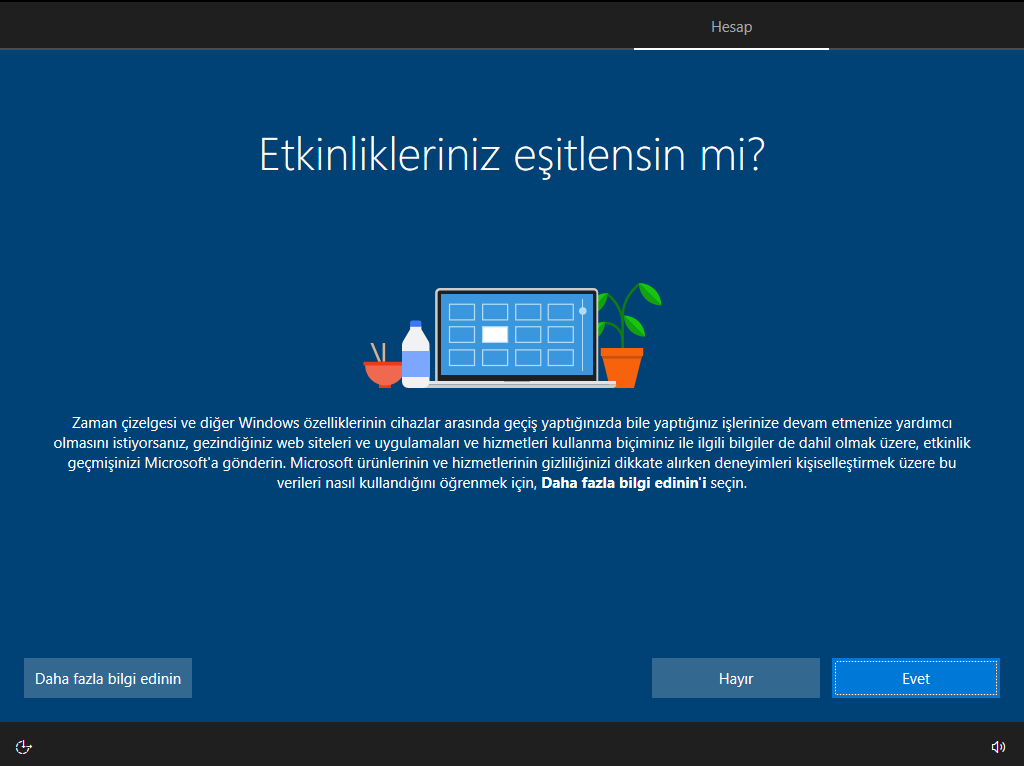
Task: Click the bold "Daha fazla bilgi edinin'i" text
Action: [x=623, y=483]
